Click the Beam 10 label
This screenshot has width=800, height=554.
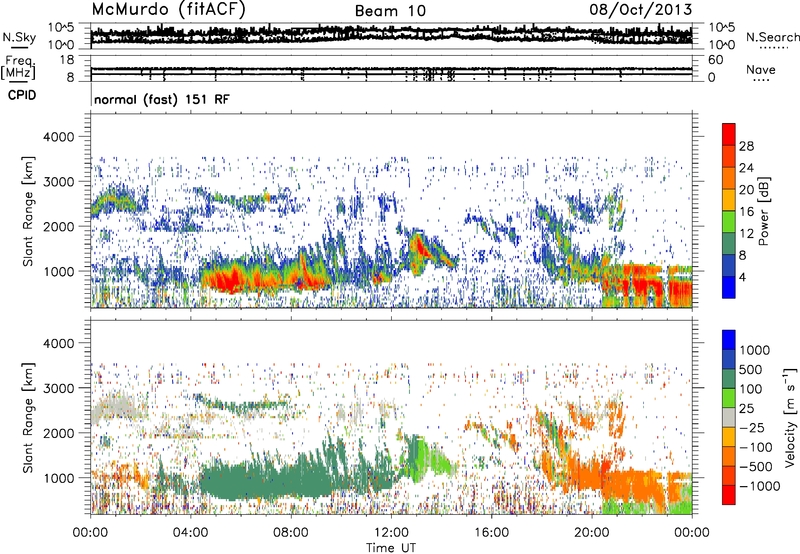pyautogui.click(x=390, y=11)
